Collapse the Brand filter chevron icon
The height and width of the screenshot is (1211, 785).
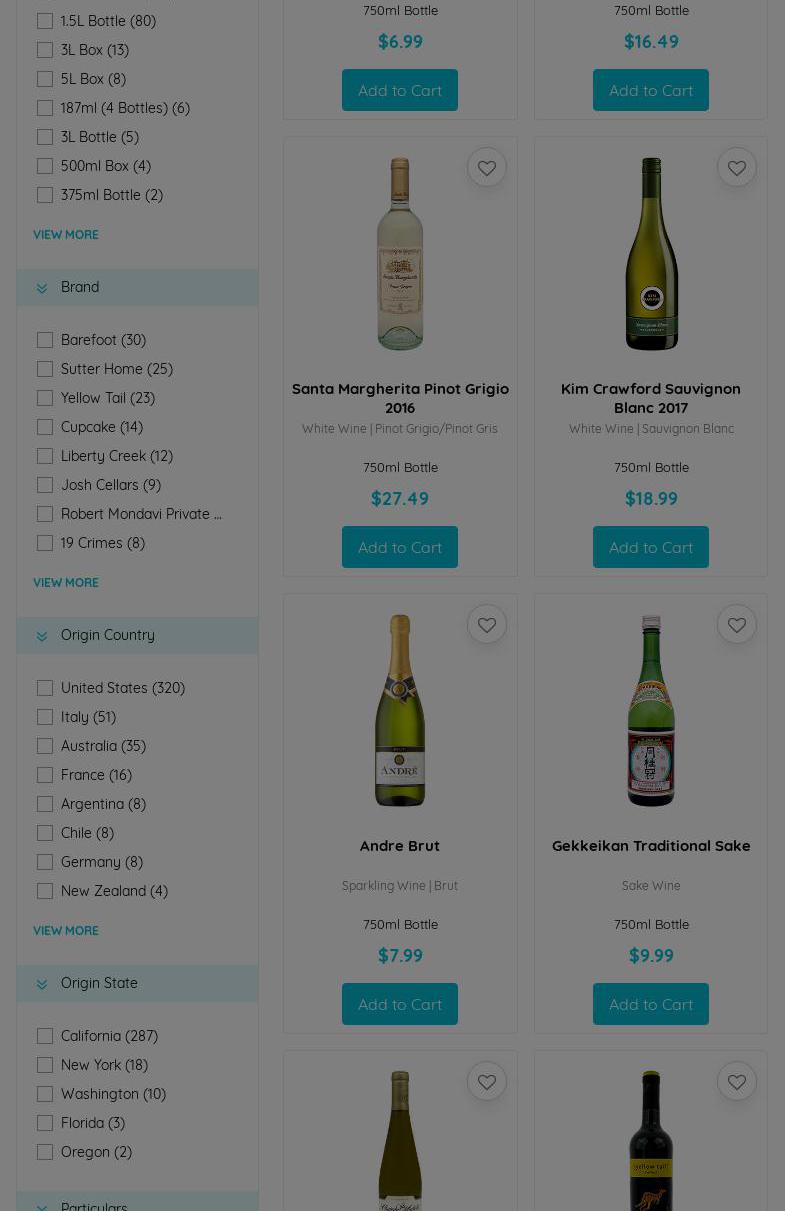[42, 288]
